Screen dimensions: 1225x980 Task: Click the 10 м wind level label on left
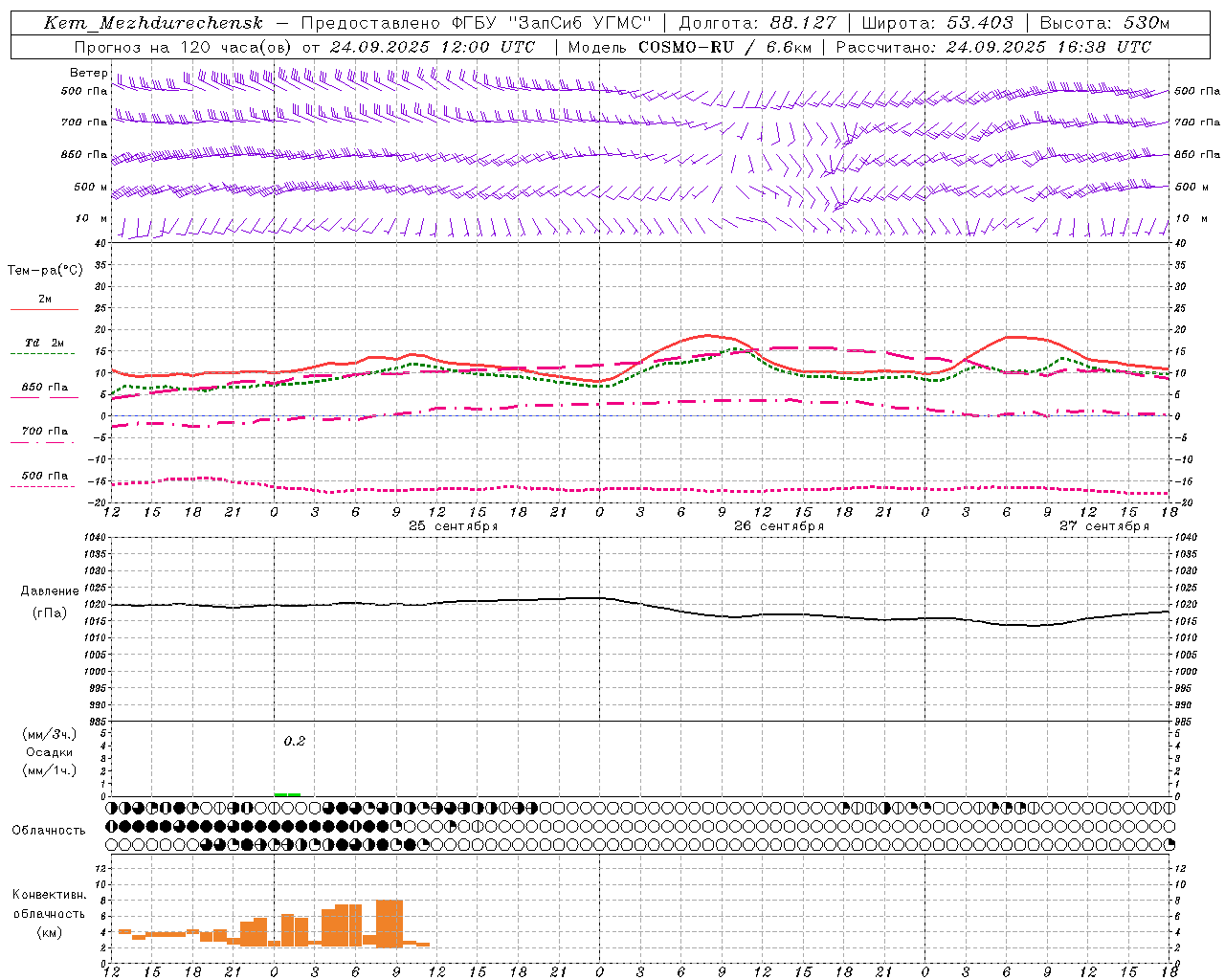pos(91,219)
